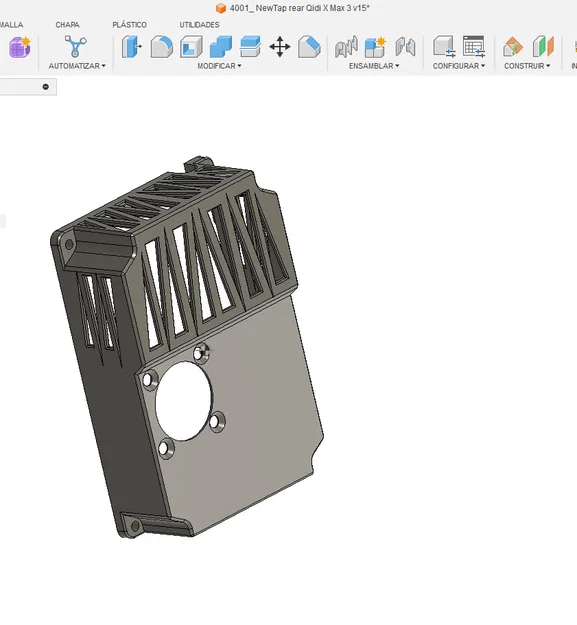Open the Configure Table icon

(474, 46)
